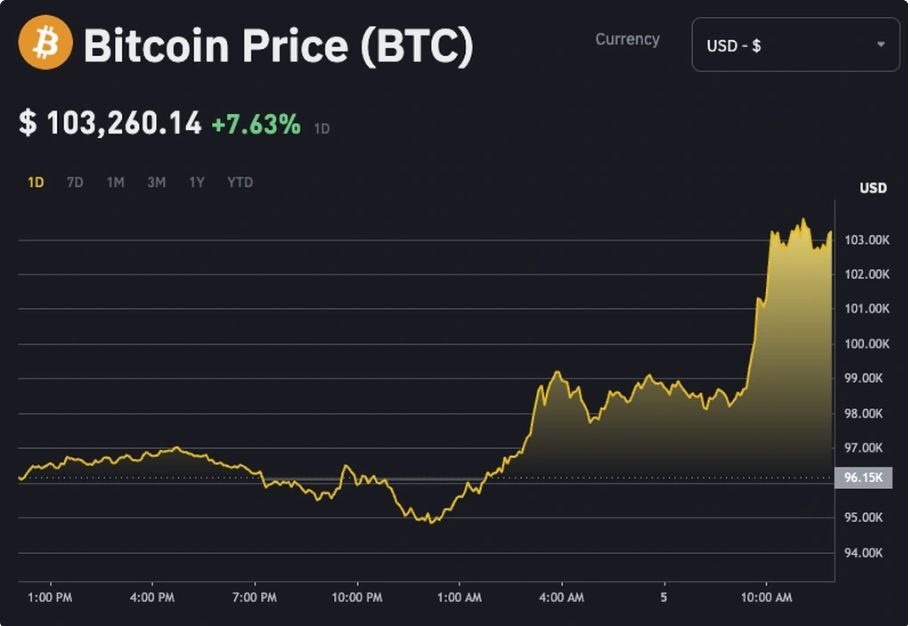Click the 96.15K opening price marker
This screenshot has width=910, height=626.
863,478
